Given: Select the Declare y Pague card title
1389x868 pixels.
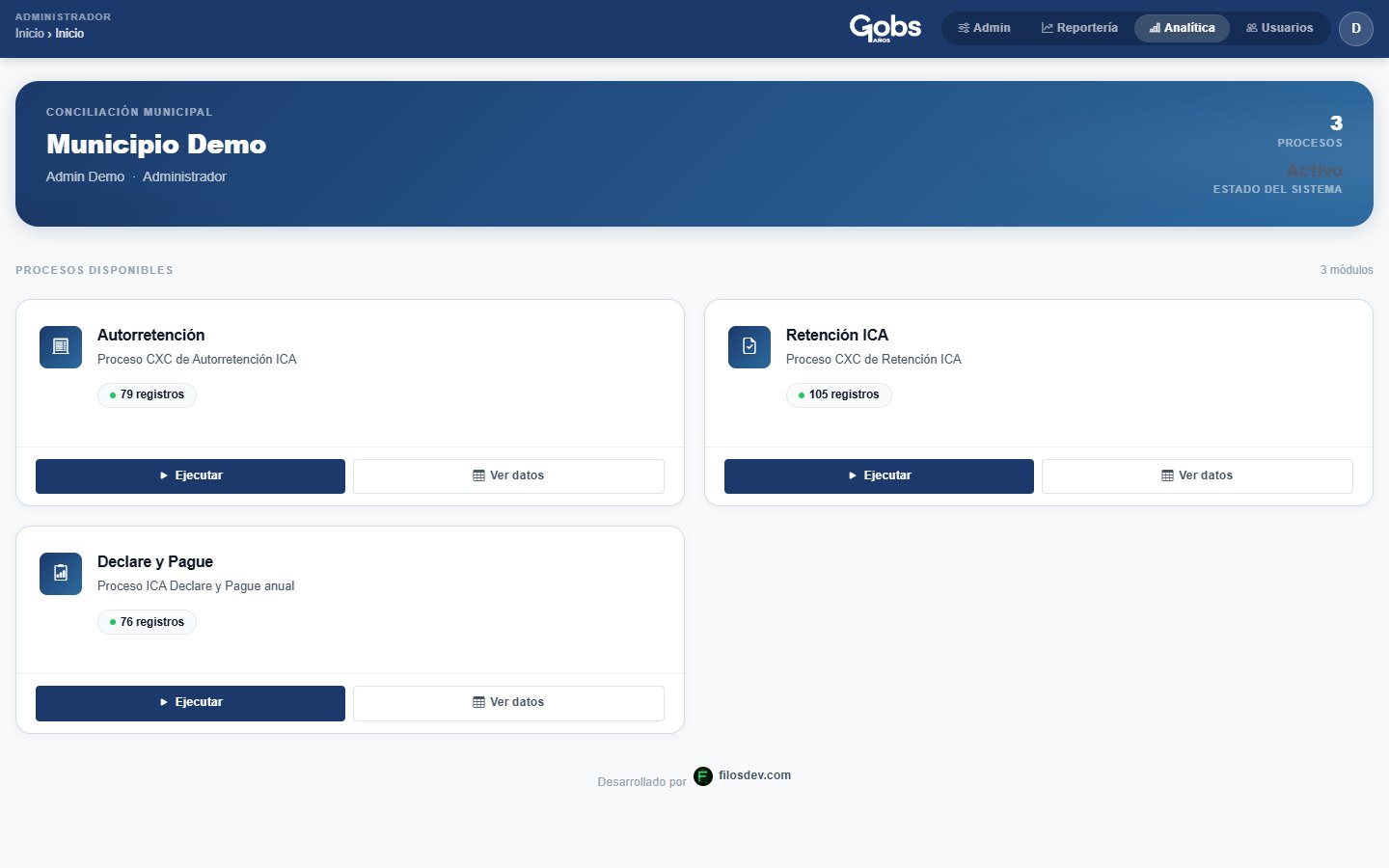Looking at the screenshot, I should pyautogui.click(x=155, y=562).
